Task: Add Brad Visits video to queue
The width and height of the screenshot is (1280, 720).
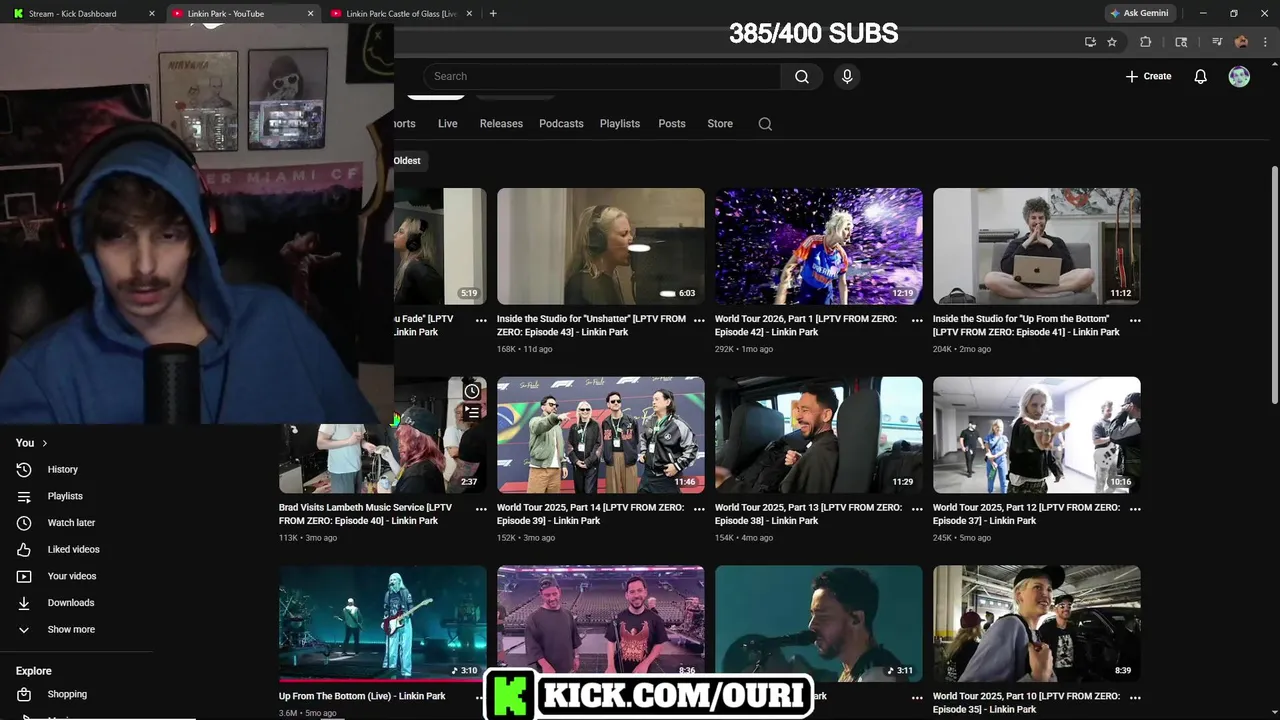Action: click(472, 412)
